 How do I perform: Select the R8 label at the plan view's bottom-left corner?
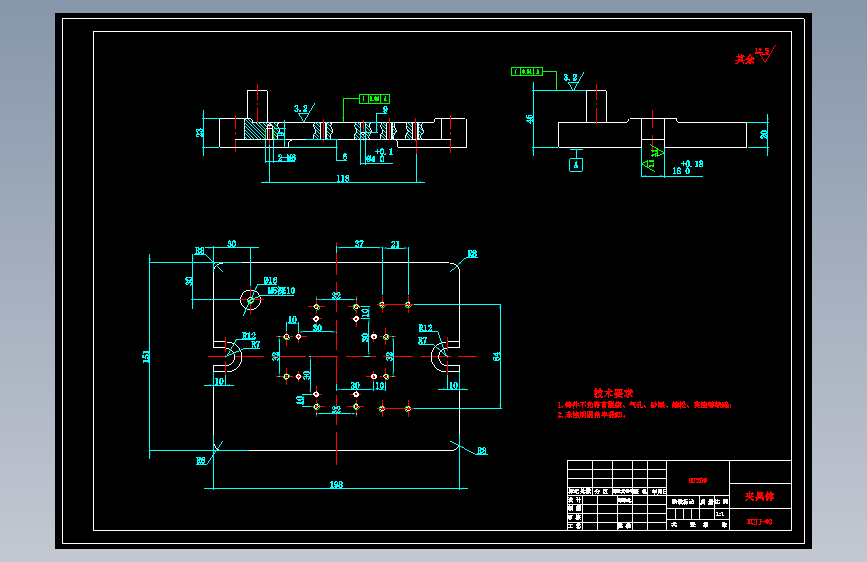201,460
